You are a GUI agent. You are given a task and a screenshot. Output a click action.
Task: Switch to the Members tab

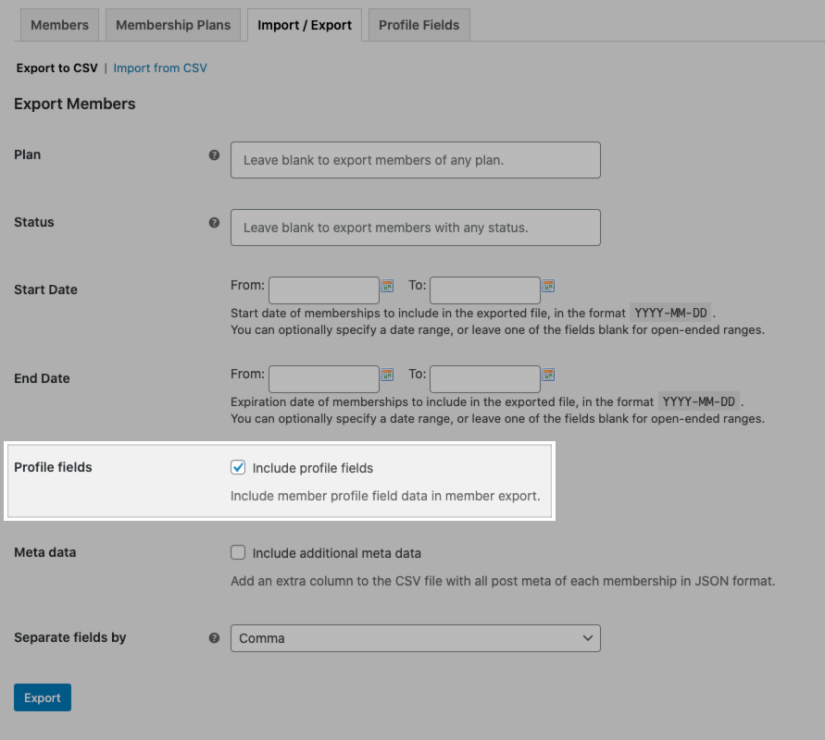click(58, 24)
